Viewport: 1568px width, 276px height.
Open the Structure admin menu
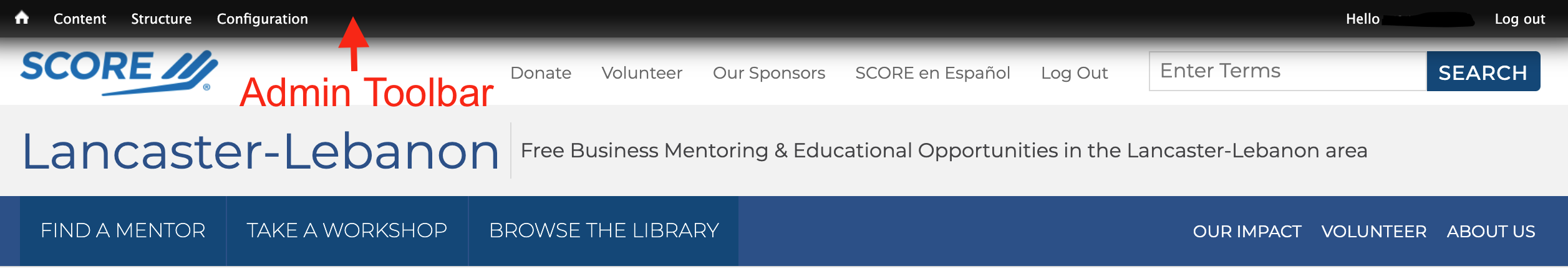tap(161, 19)
